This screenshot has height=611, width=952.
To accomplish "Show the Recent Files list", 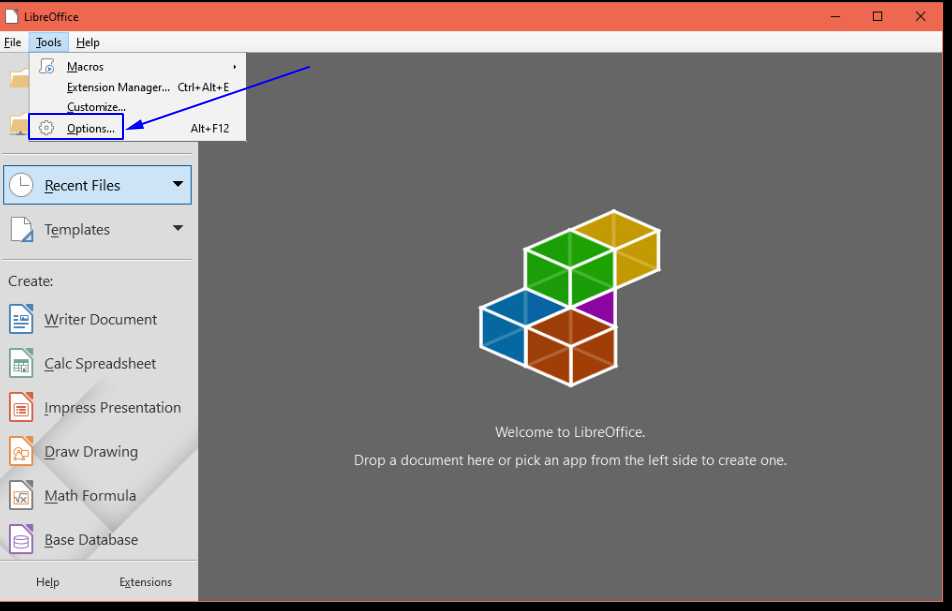I will (x=97, y=185).
